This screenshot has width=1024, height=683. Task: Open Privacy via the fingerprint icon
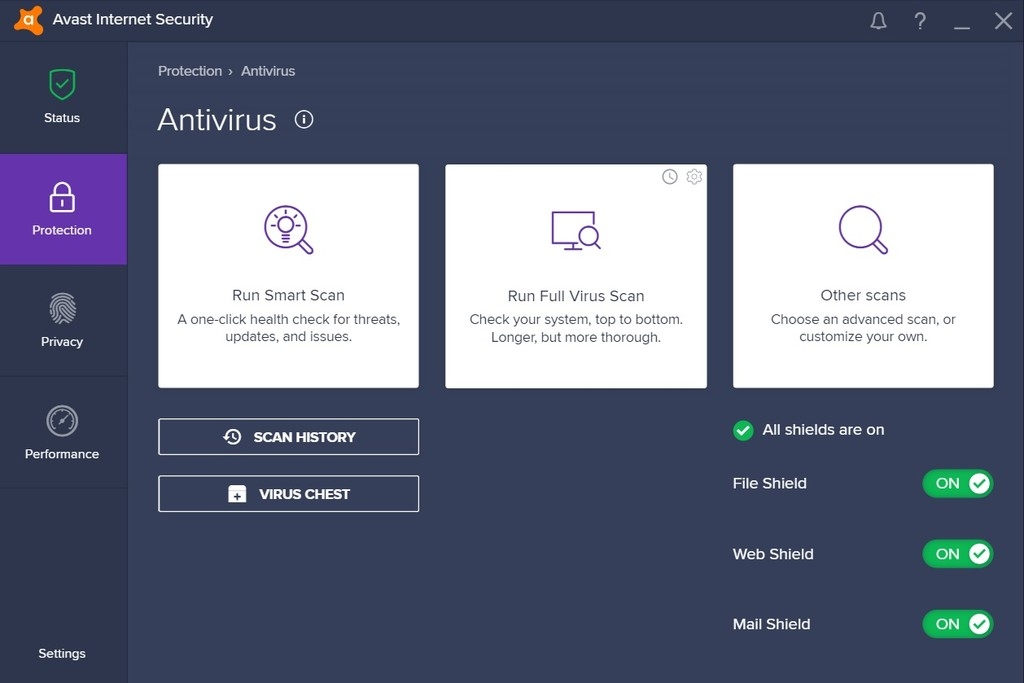click(x=62, y=309)
